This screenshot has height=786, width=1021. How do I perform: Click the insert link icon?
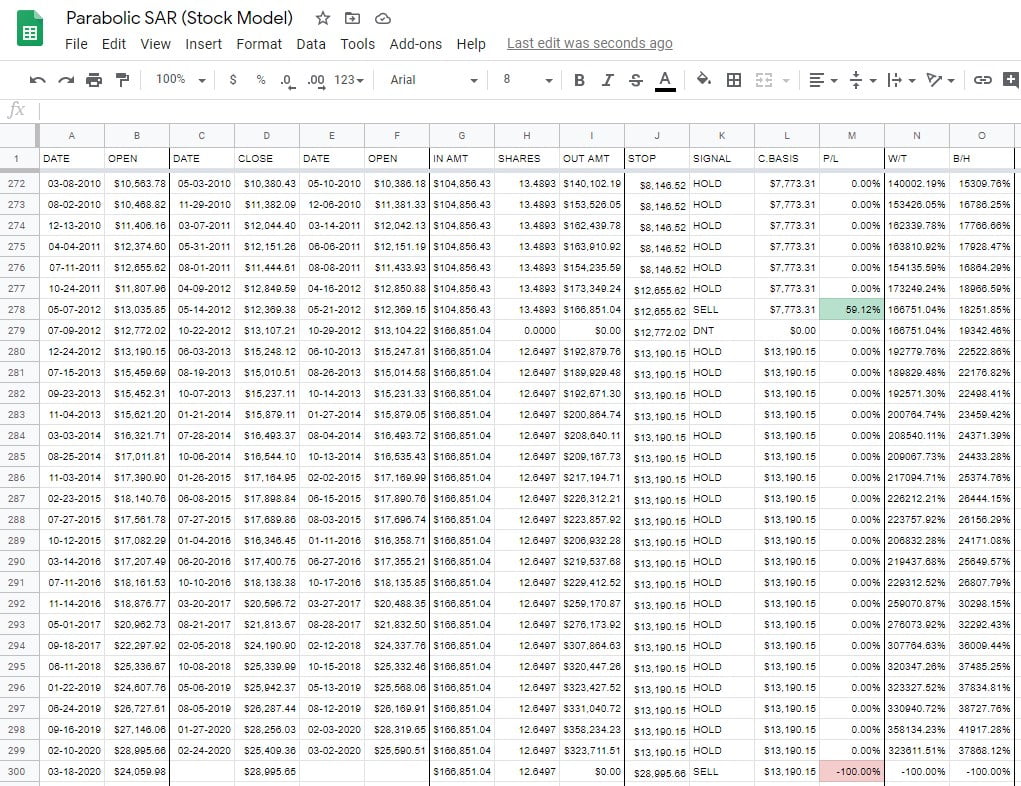[983, 80]
